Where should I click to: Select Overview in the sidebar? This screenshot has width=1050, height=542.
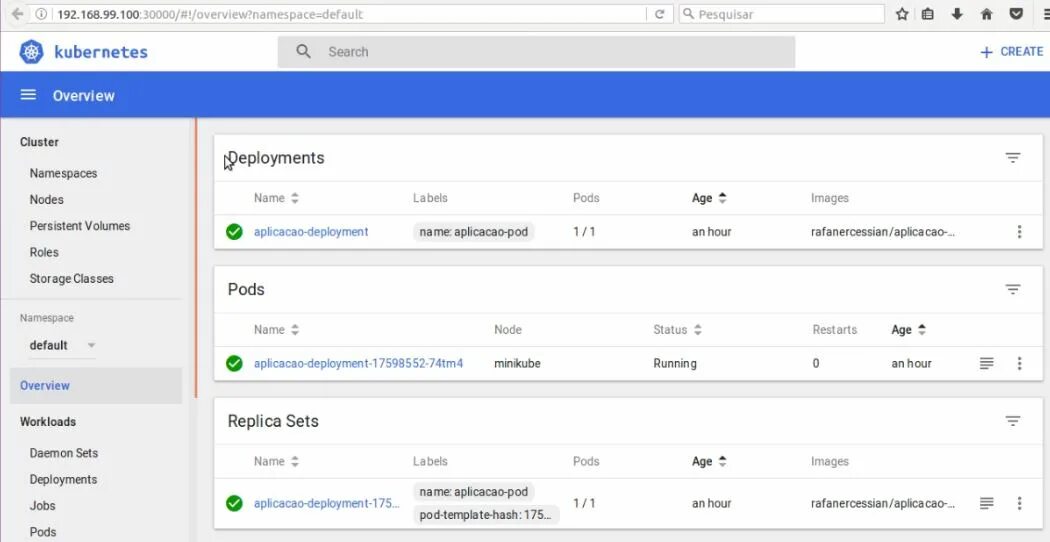point(96,385)
